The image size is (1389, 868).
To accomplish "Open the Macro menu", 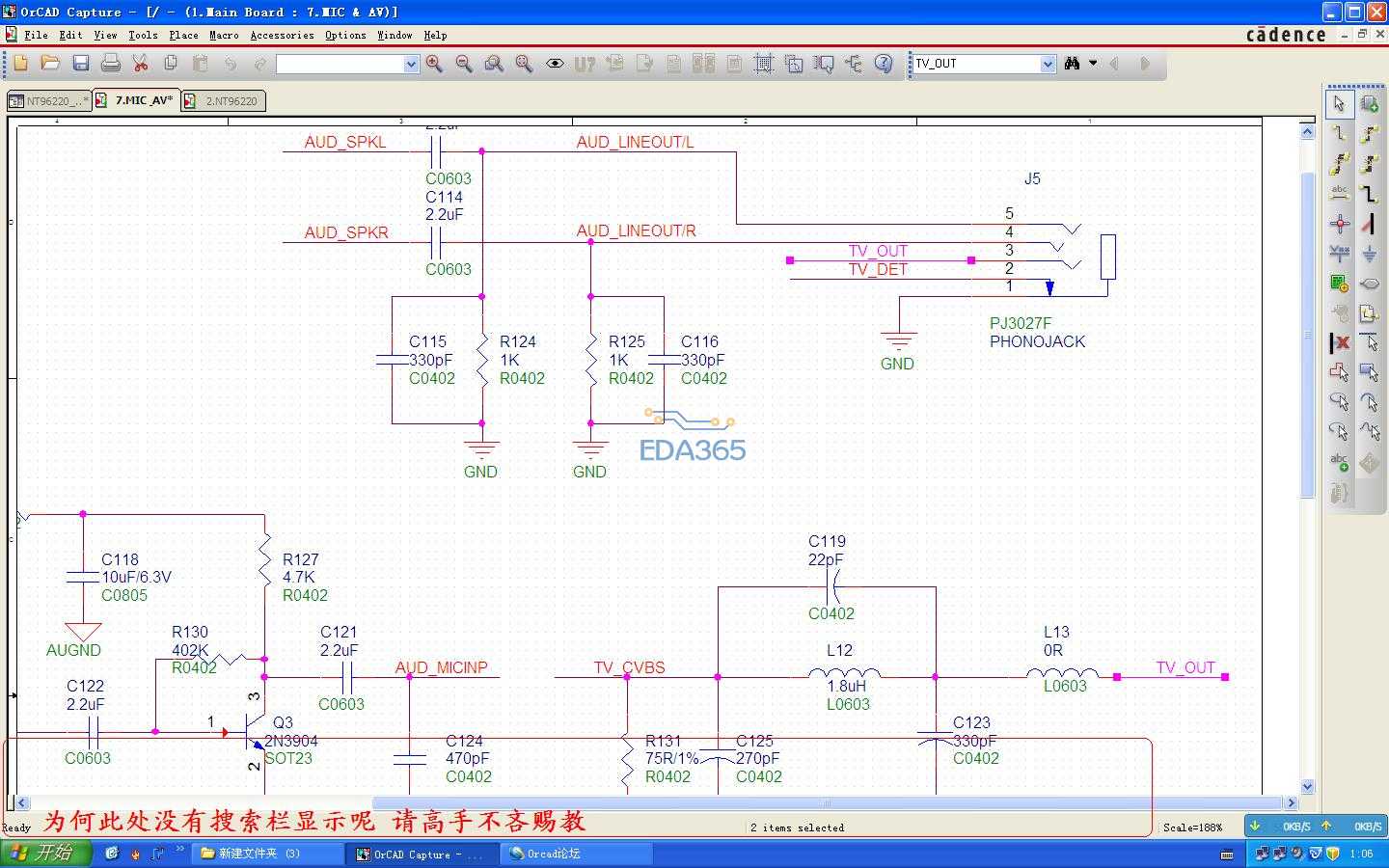I will (x=224, y=35).
